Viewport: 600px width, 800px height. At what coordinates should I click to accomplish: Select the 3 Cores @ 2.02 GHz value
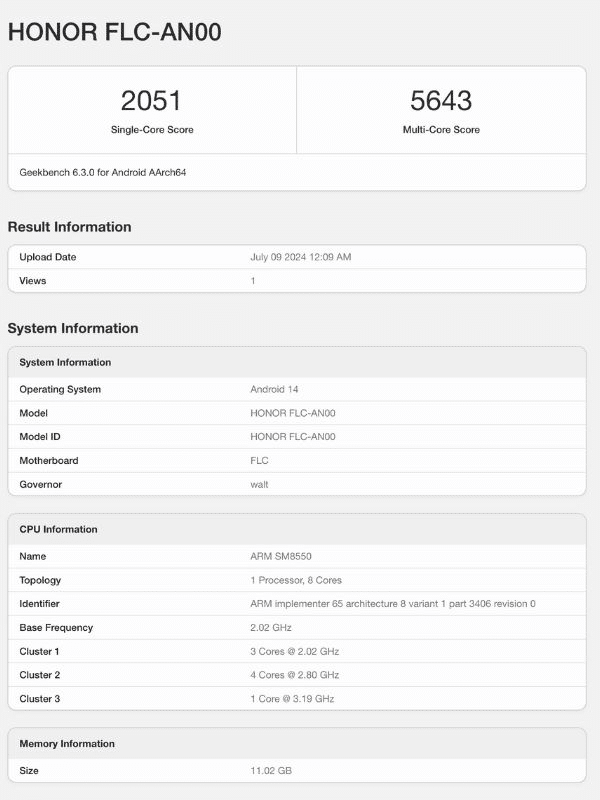tap(294, 652)
